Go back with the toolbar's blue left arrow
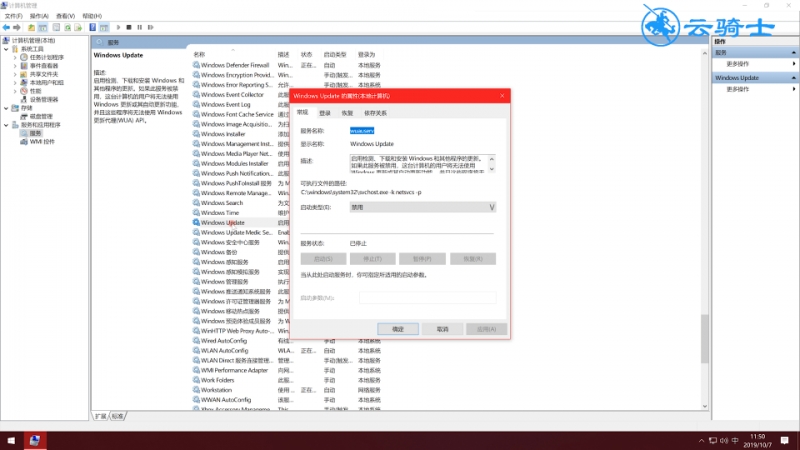Screen dimensions: 800x450 coord(6,28)
